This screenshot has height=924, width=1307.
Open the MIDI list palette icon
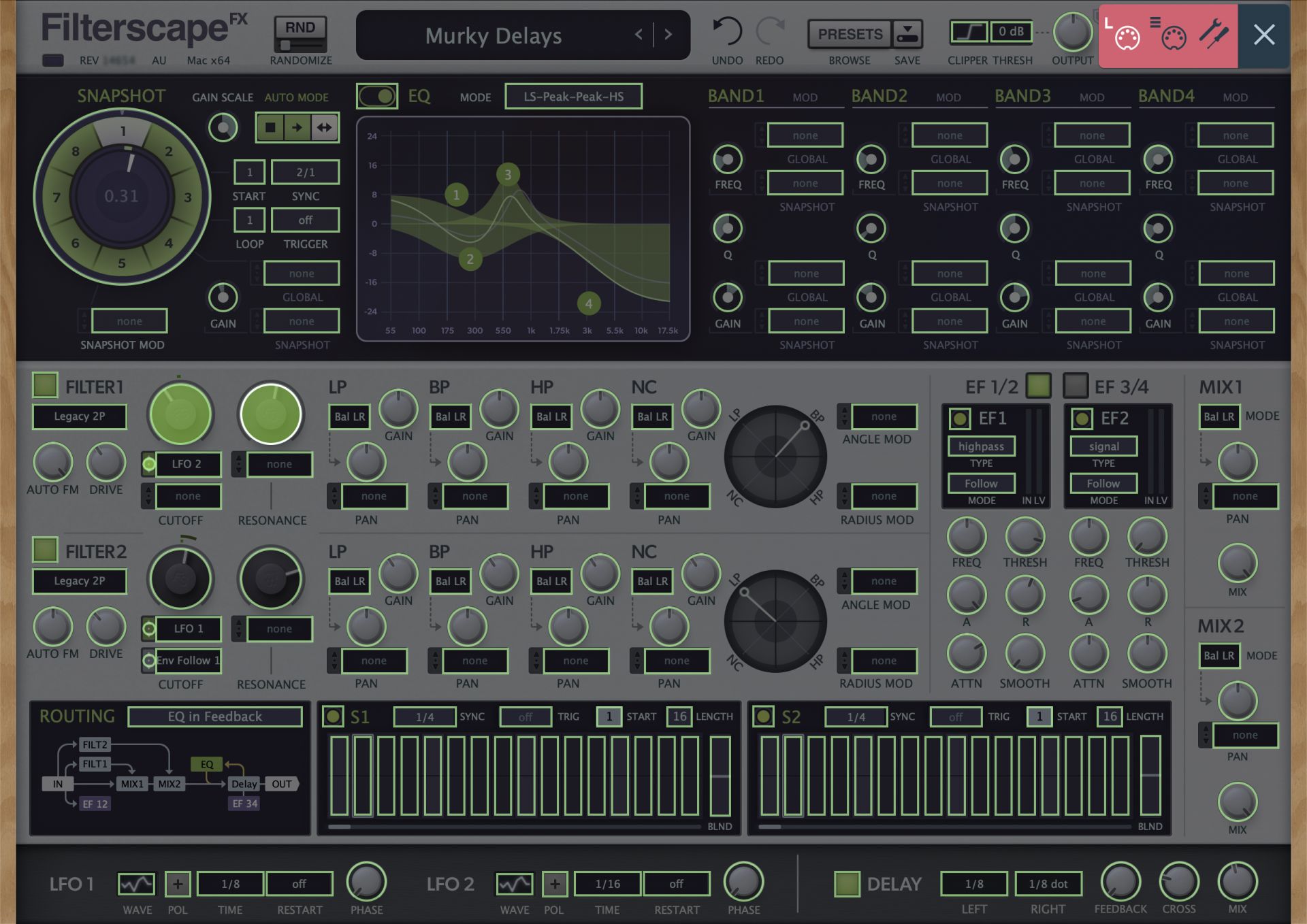click(x=1169, y=35)
